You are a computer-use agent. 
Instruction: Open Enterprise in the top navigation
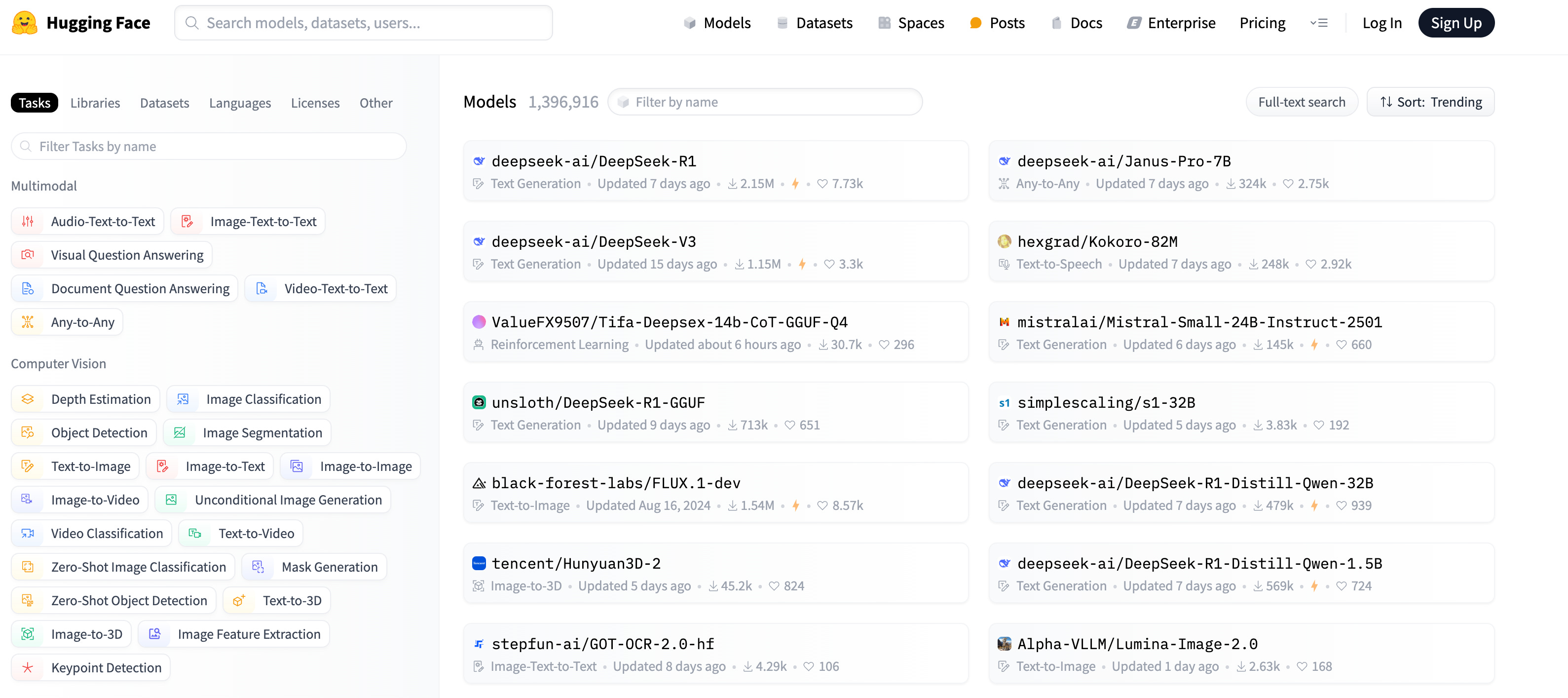coord(1172,23)
